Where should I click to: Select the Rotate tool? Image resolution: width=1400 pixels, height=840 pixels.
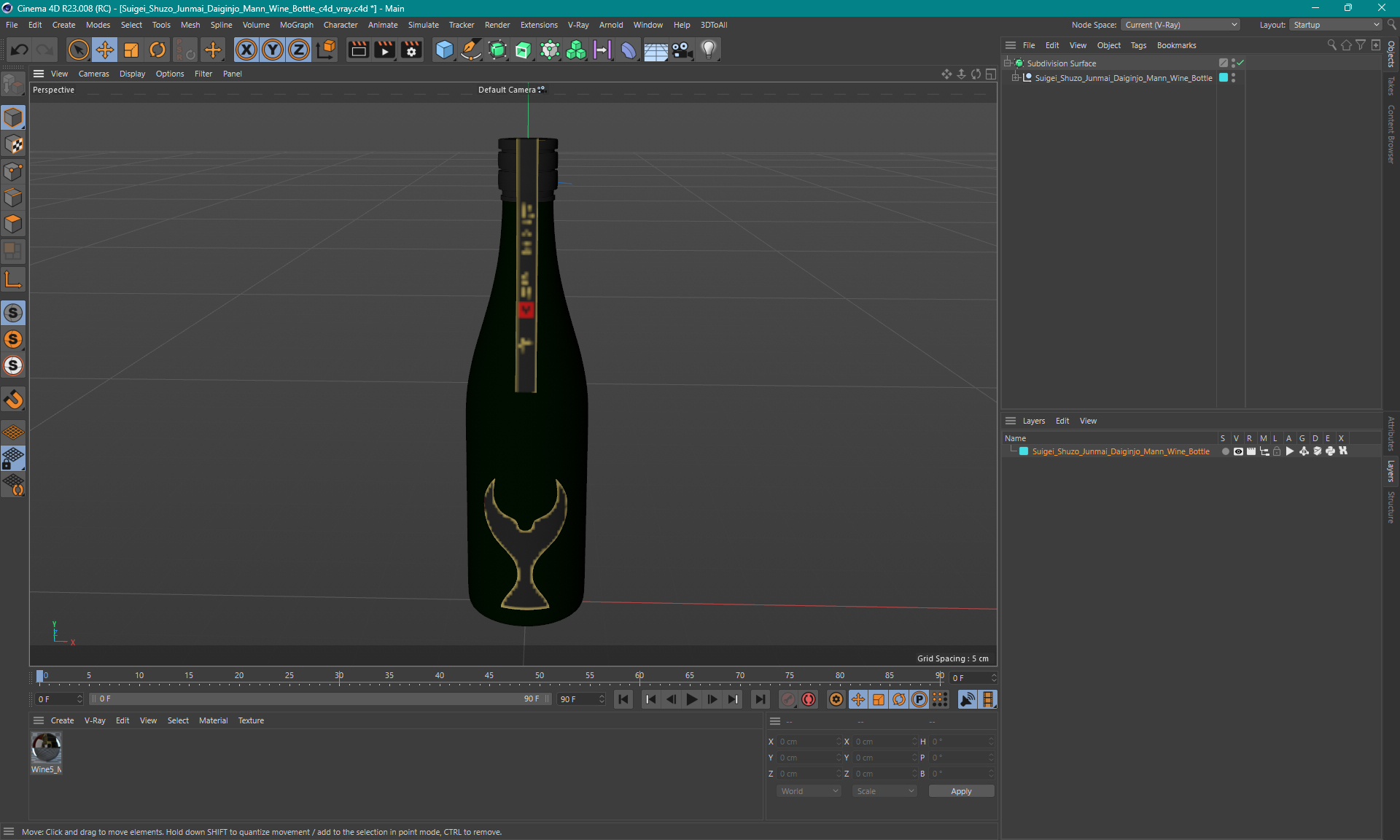157,50
